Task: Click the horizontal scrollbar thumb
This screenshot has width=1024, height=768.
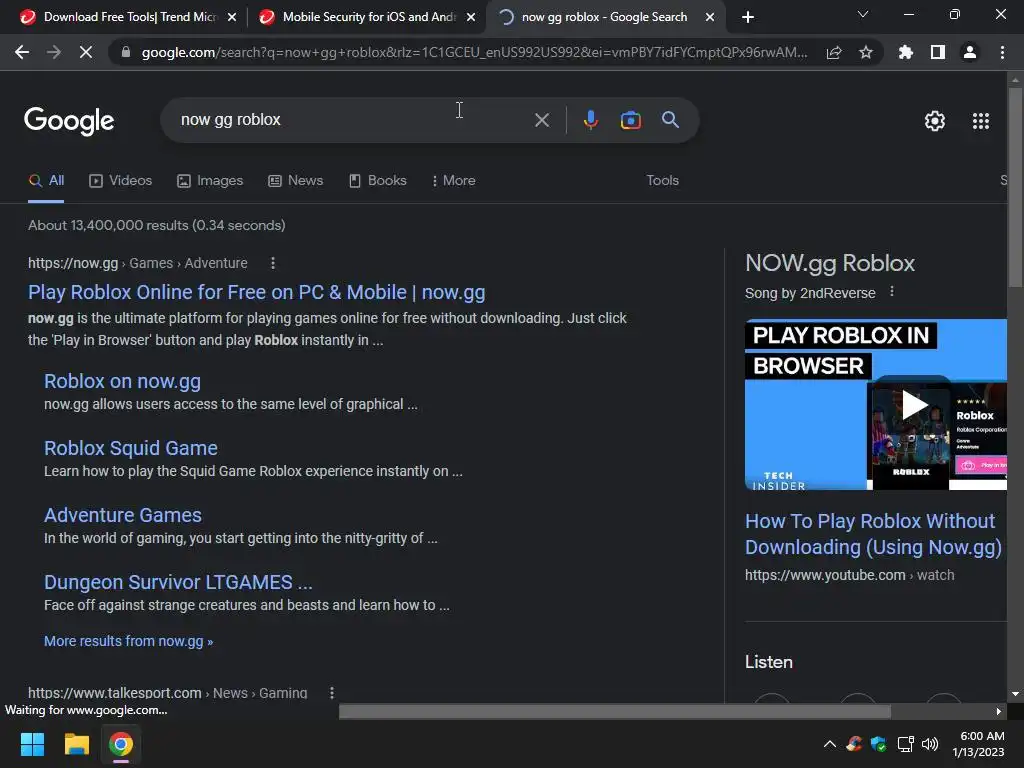Action: (x=615, y=711)
